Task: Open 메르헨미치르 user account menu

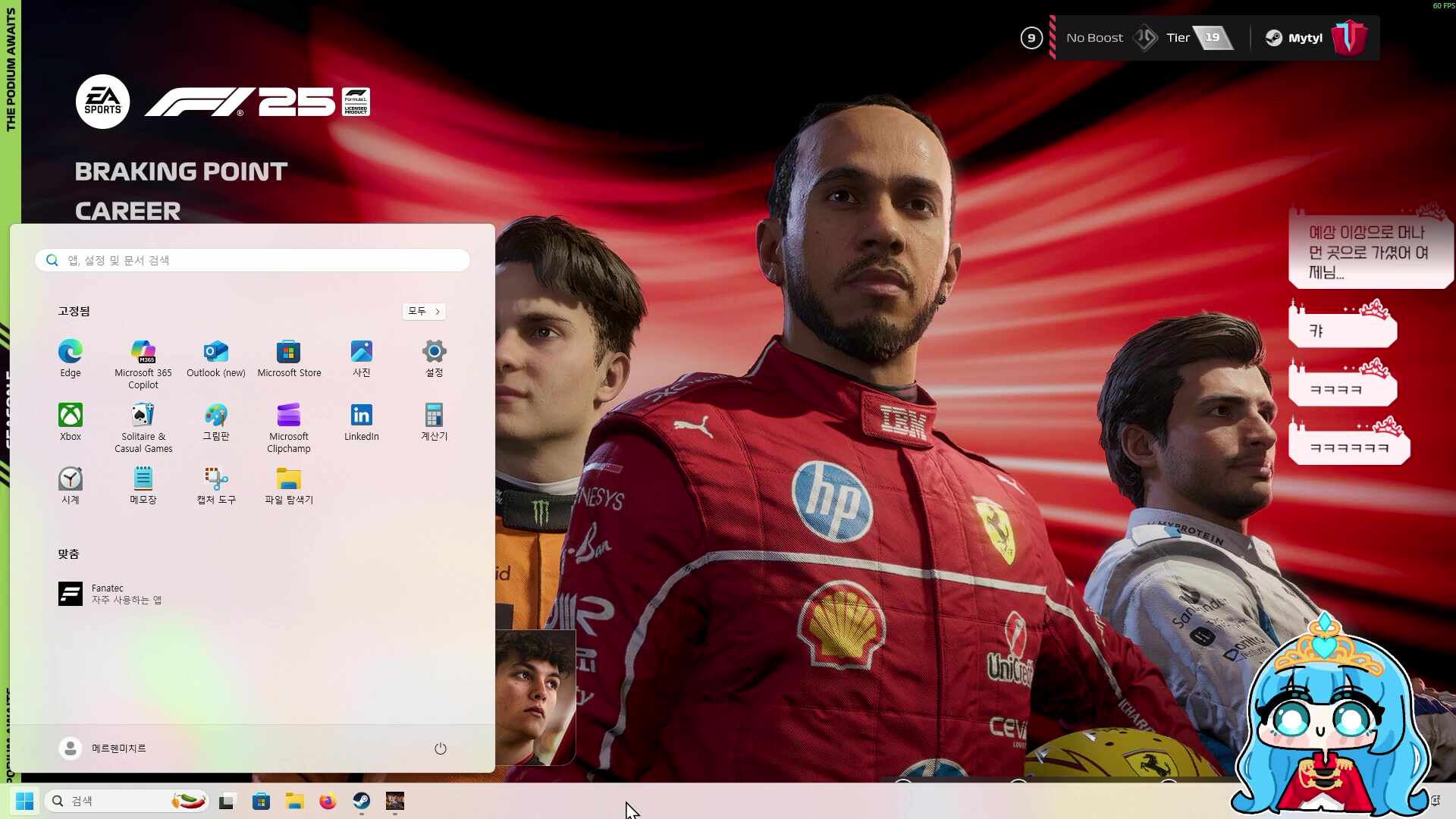Action: (x=103, y=748)
